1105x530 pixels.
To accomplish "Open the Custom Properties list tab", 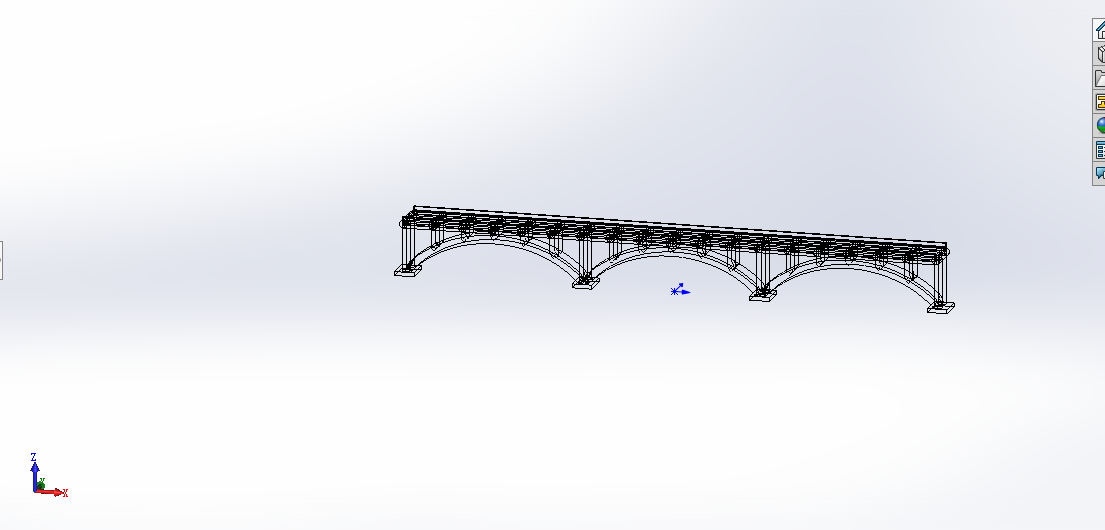I will click(x=1099, y=149).
